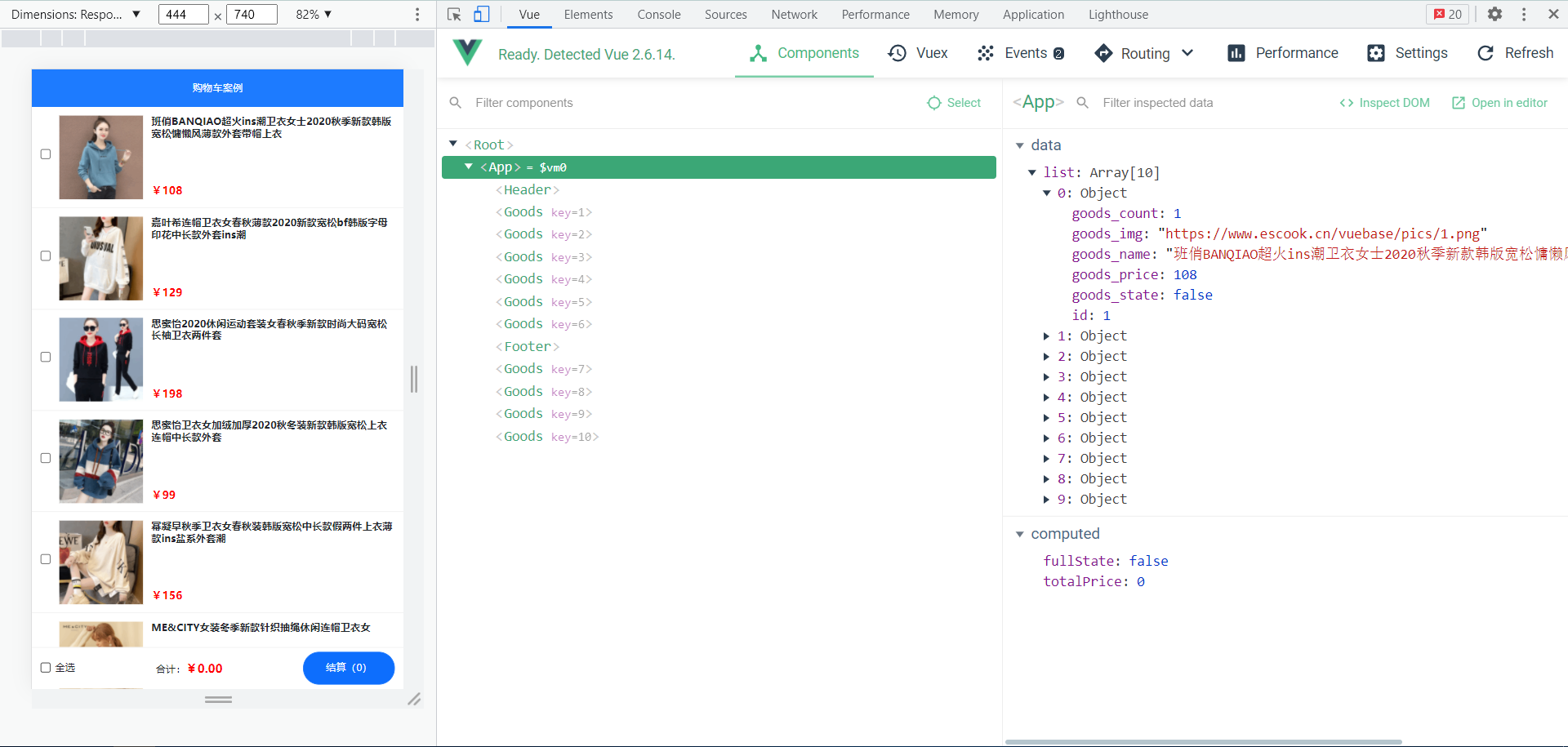Click the Performance bar chart icon

1236,53
